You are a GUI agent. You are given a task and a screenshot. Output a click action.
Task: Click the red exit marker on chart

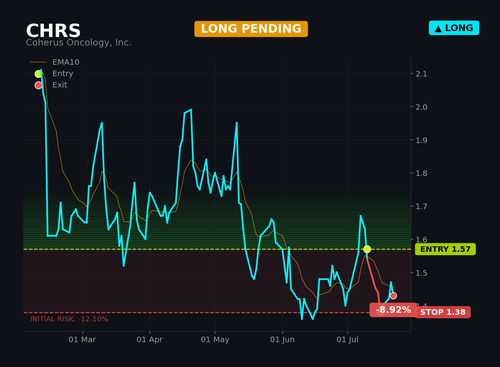tap(393, 296)
